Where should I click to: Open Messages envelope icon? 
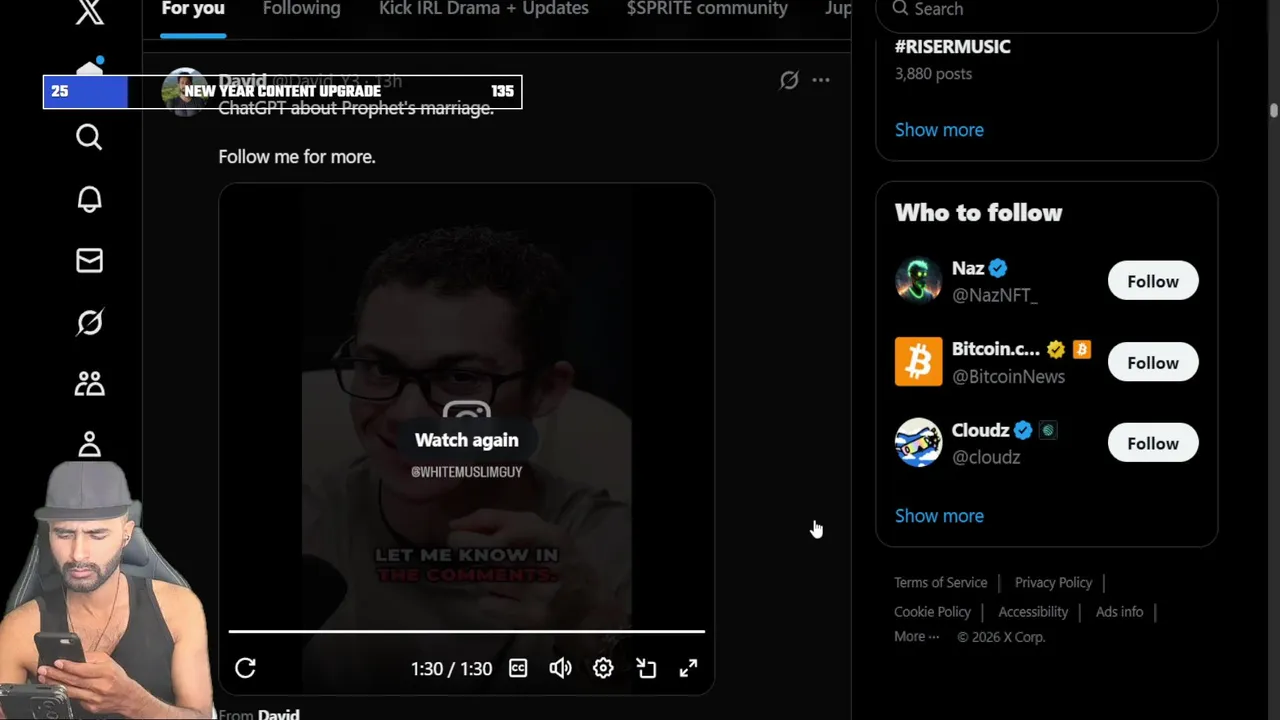pos(89,261)
